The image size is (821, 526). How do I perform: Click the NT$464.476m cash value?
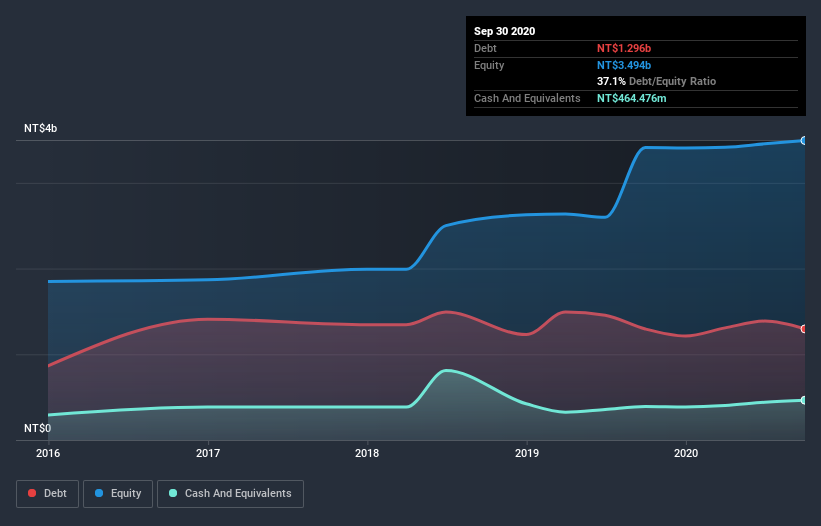631,98
